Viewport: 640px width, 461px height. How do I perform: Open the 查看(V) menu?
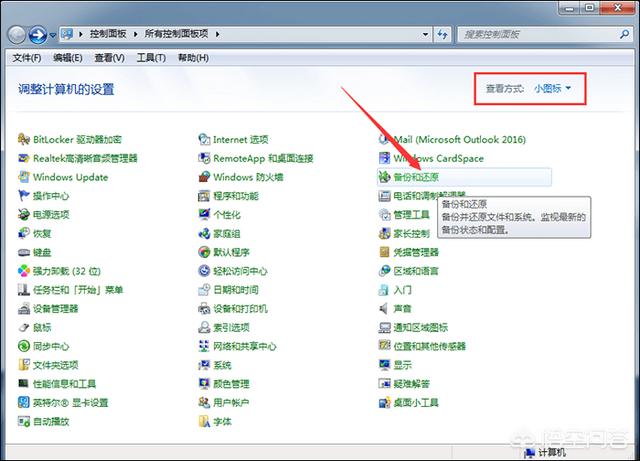(109, 58)
